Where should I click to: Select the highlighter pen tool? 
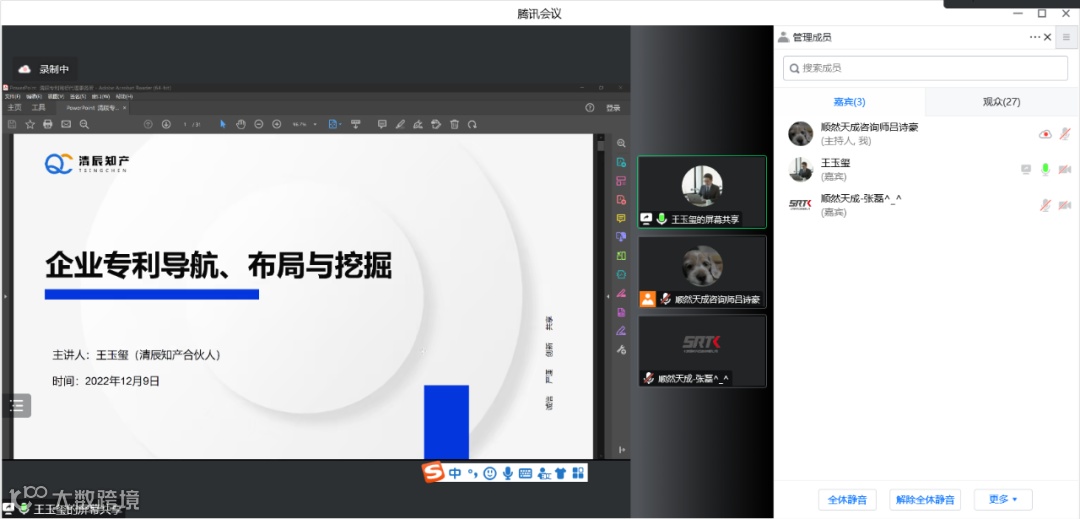tap(400, 125)
